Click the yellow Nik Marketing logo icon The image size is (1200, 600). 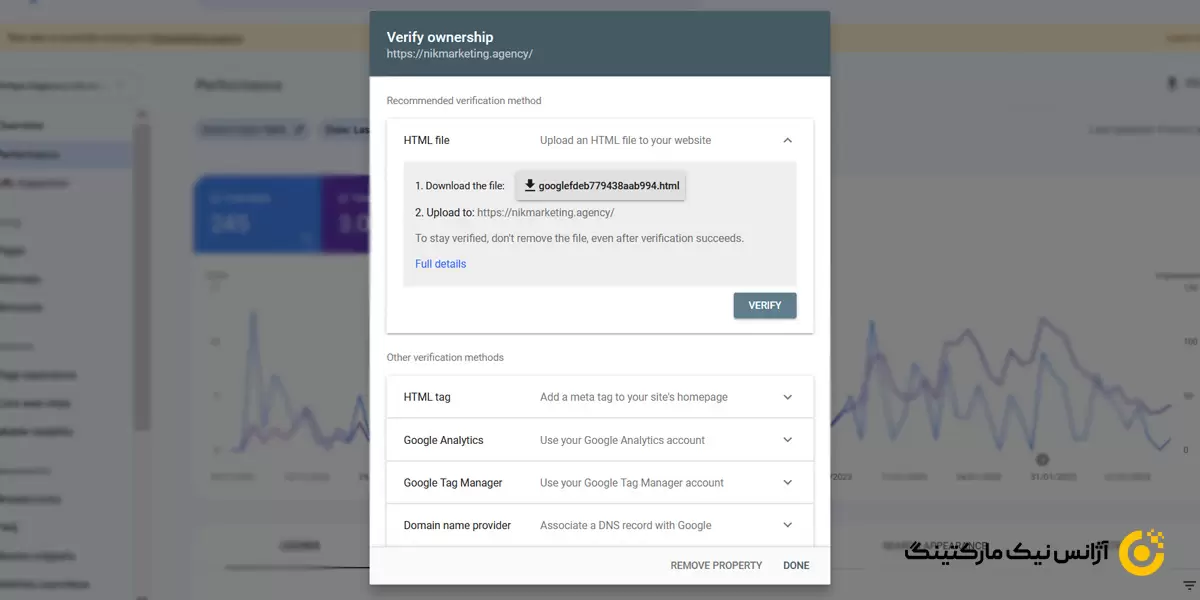1141,553
